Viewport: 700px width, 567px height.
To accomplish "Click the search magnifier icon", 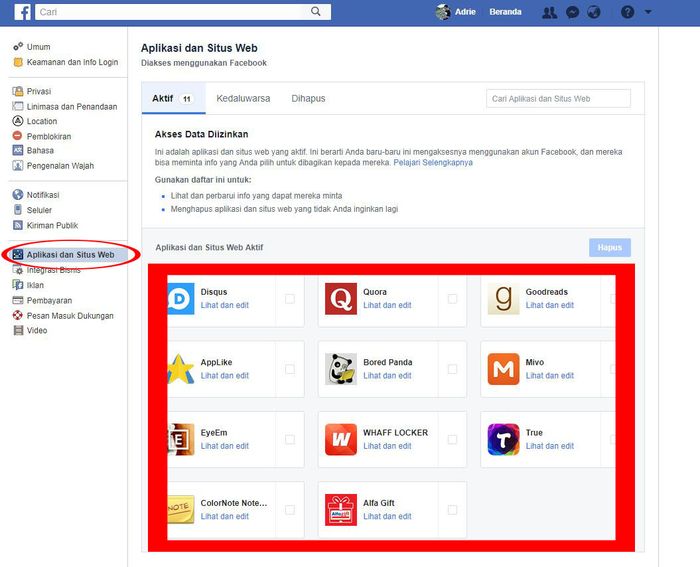I will pos(316,12).
